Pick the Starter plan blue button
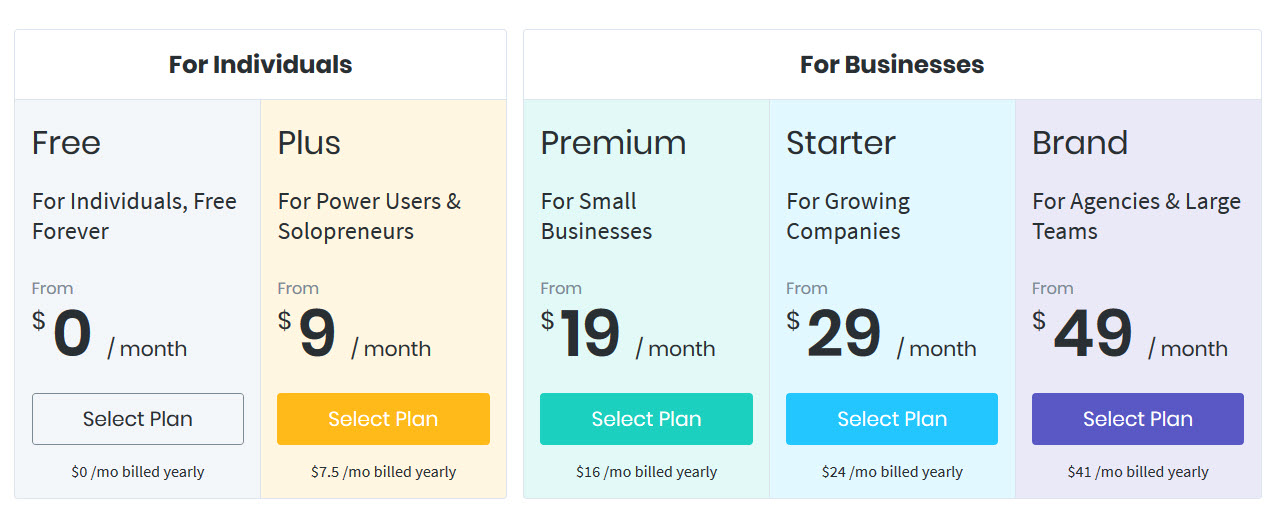1285x528 pixels. [892, 419]
